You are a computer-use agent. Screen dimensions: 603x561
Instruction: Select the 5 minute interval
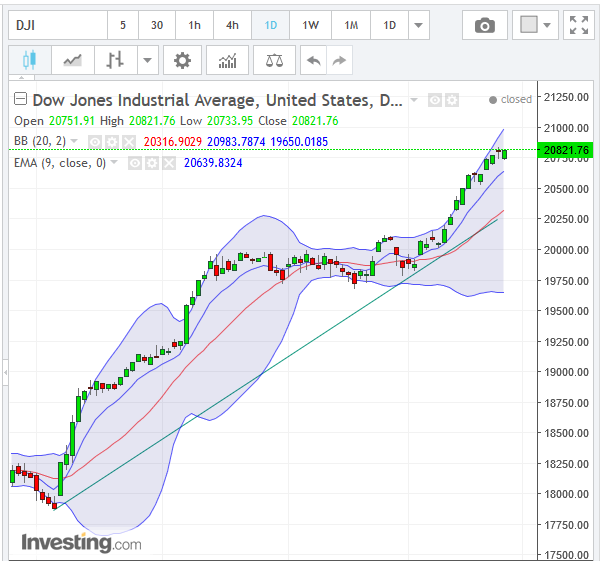[x=123, y=25]
